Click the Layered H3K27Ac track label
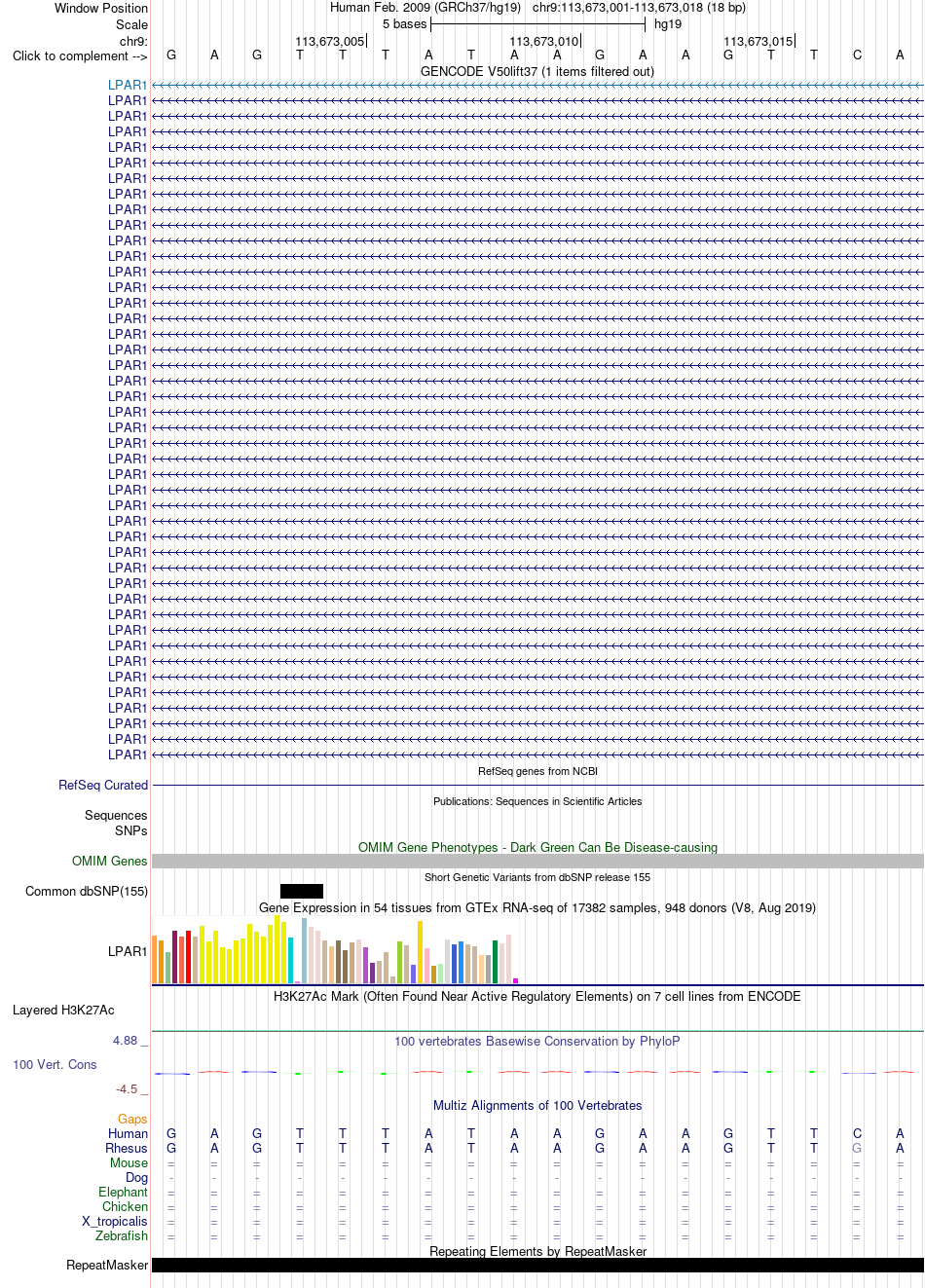This screenshot has height=1288, width=925. click(x=63, y=1010)
